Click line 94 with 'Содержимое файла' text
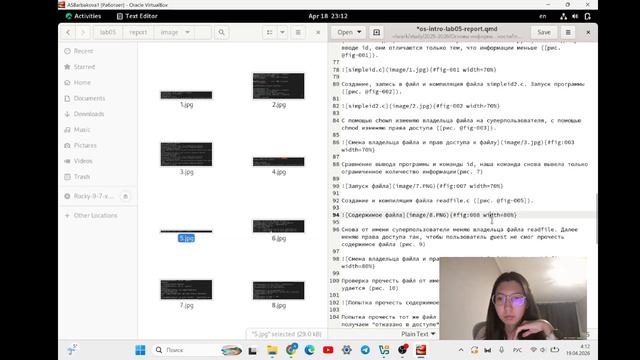Image resolution: width=640 pixels, height=360 pixels. [x=429, y=215]
